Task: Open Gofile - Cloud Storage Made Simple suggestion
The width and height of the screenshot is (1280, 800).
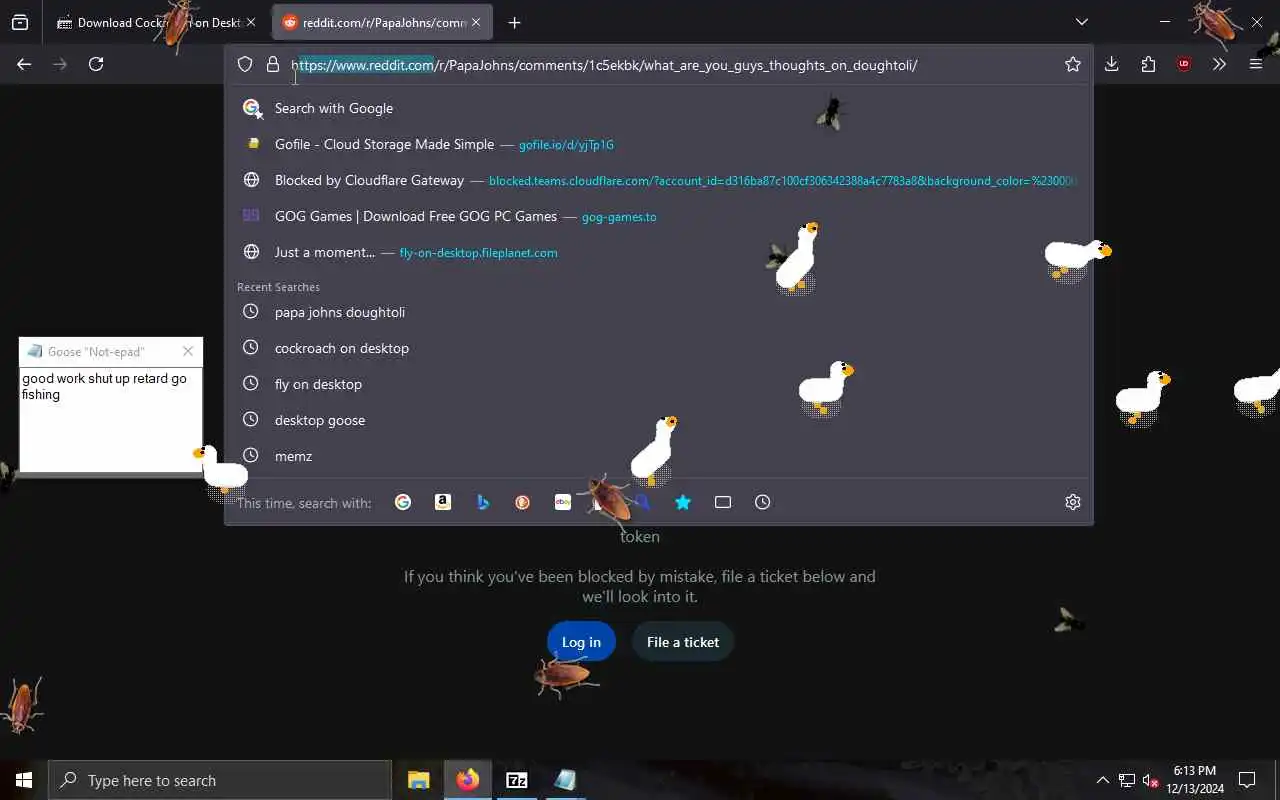Action: tap(659, 144)
